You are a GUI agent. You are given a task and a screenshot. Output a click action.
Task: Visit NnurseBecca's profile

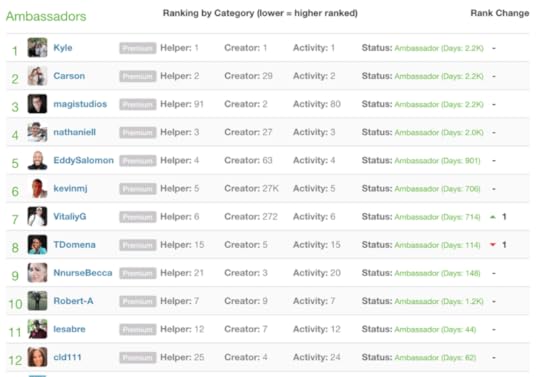83,273
